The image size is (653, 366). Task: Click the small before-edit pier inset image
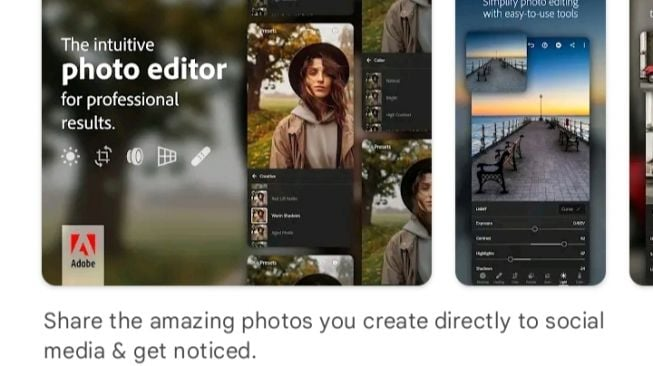(x=496, y=62)
